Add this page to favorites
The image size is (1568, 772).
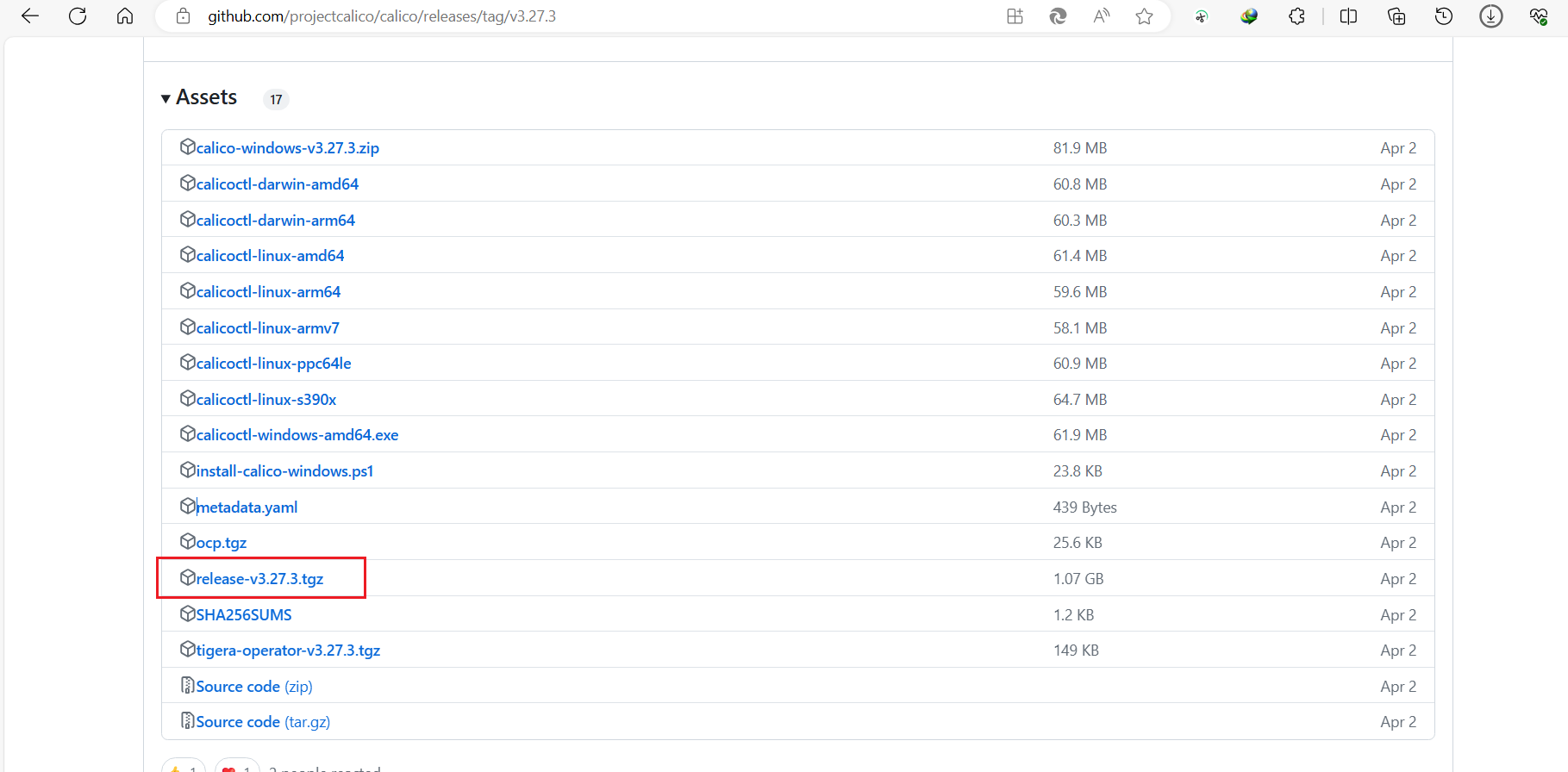[x=1145, y=16]
